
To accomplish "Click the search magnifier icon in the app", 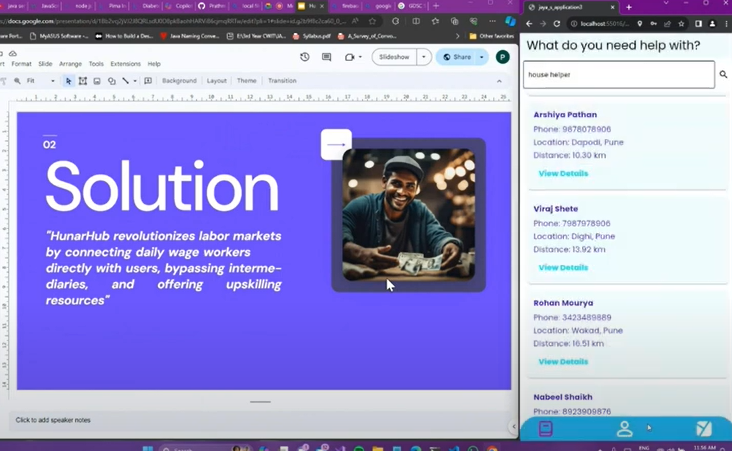I will [723, 74].
